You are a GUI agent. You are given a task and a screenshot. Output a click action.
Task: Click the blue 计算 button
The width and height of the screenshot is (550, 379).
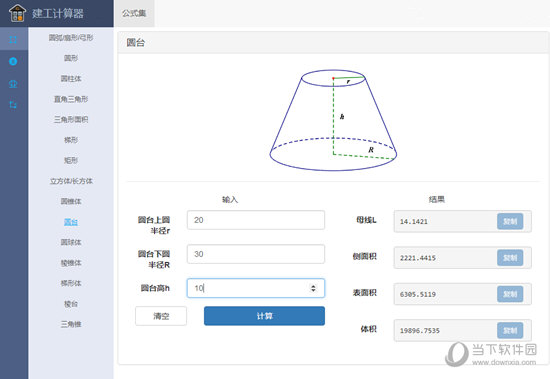(x=264, y=316)
